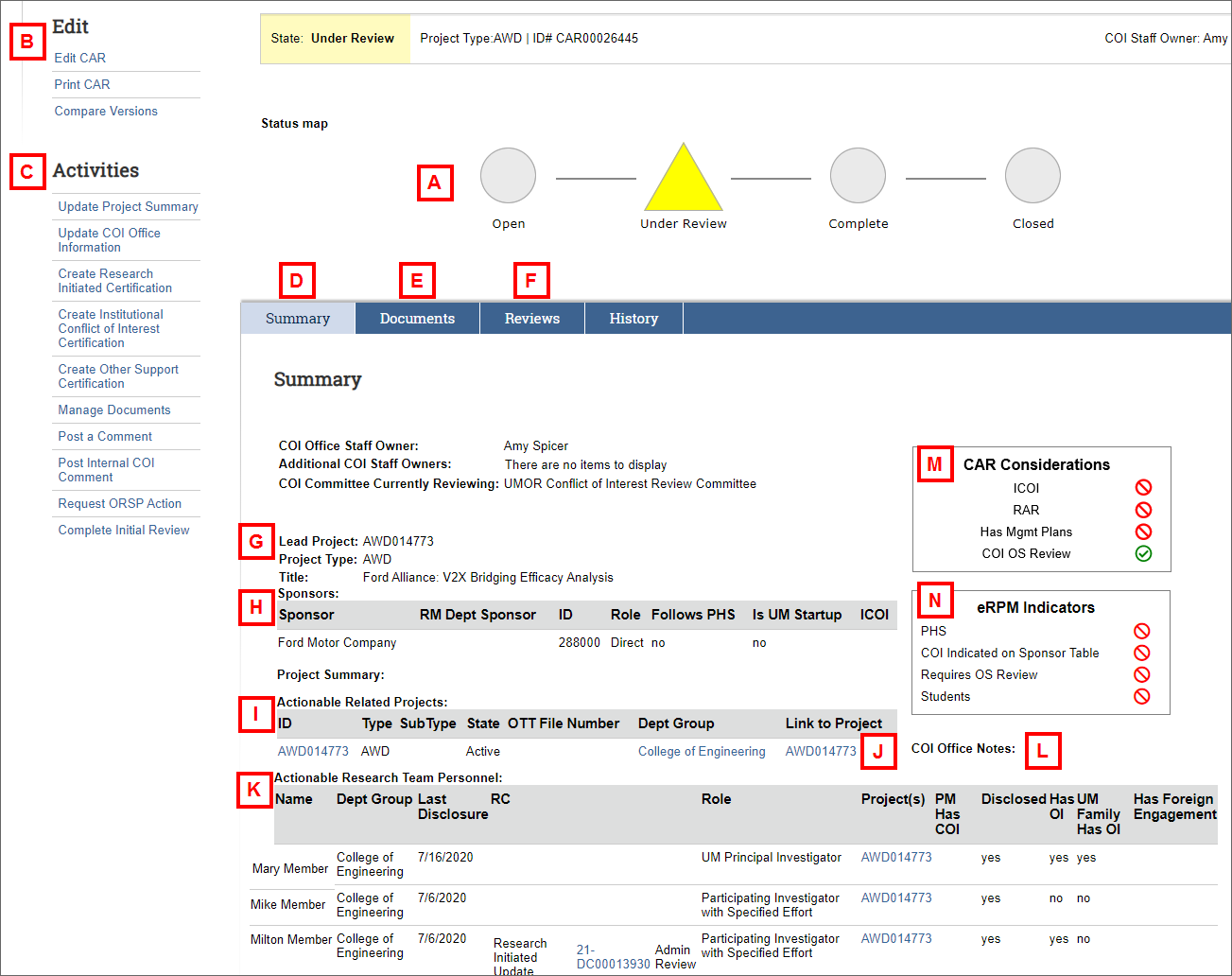This screenshot has height=976, width=1232.
Task: Open the College of Engineering department link
Action: 702,751
